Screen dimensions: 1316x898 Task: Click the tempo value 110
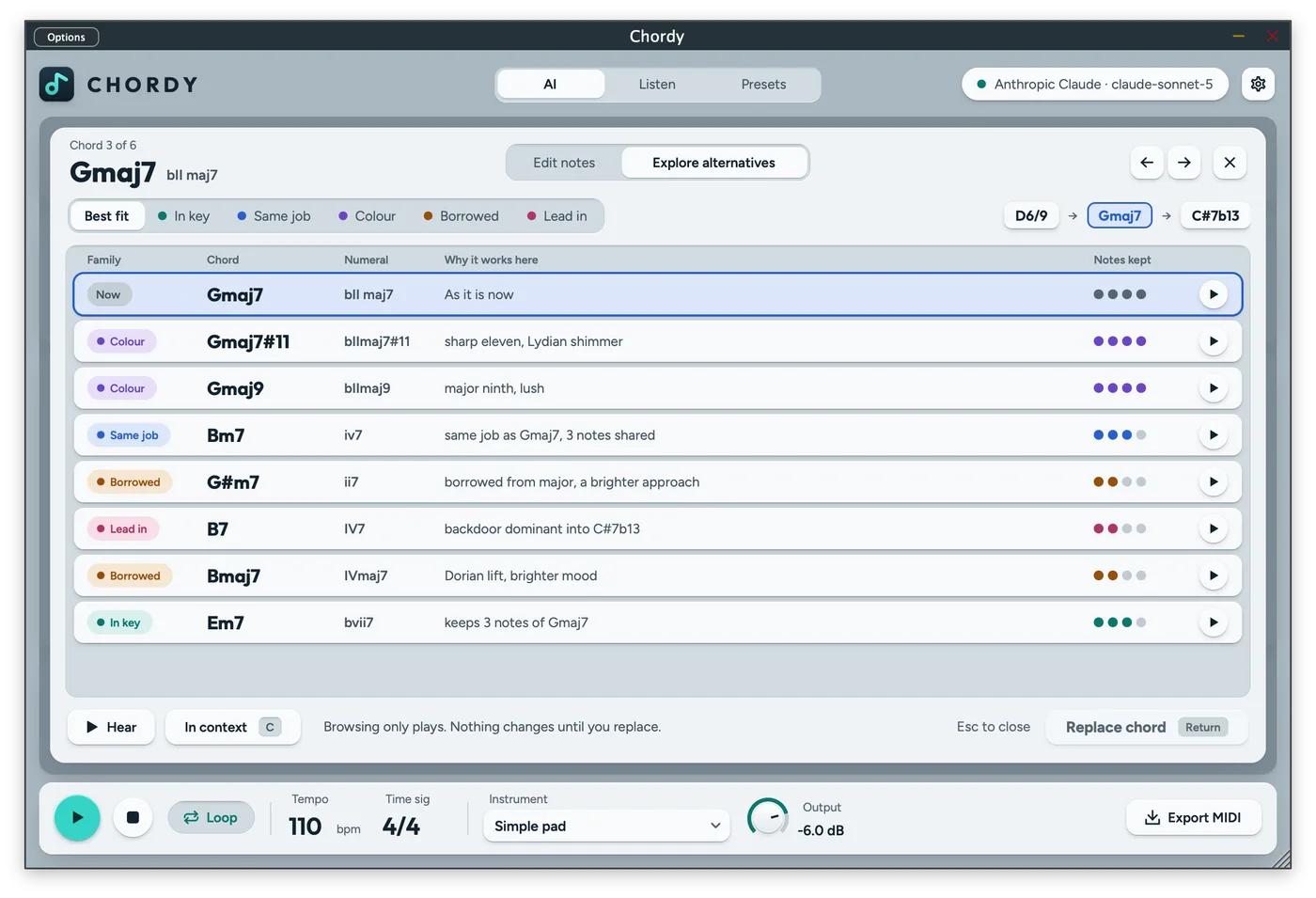pyautogui.click(x=305, y=827)
